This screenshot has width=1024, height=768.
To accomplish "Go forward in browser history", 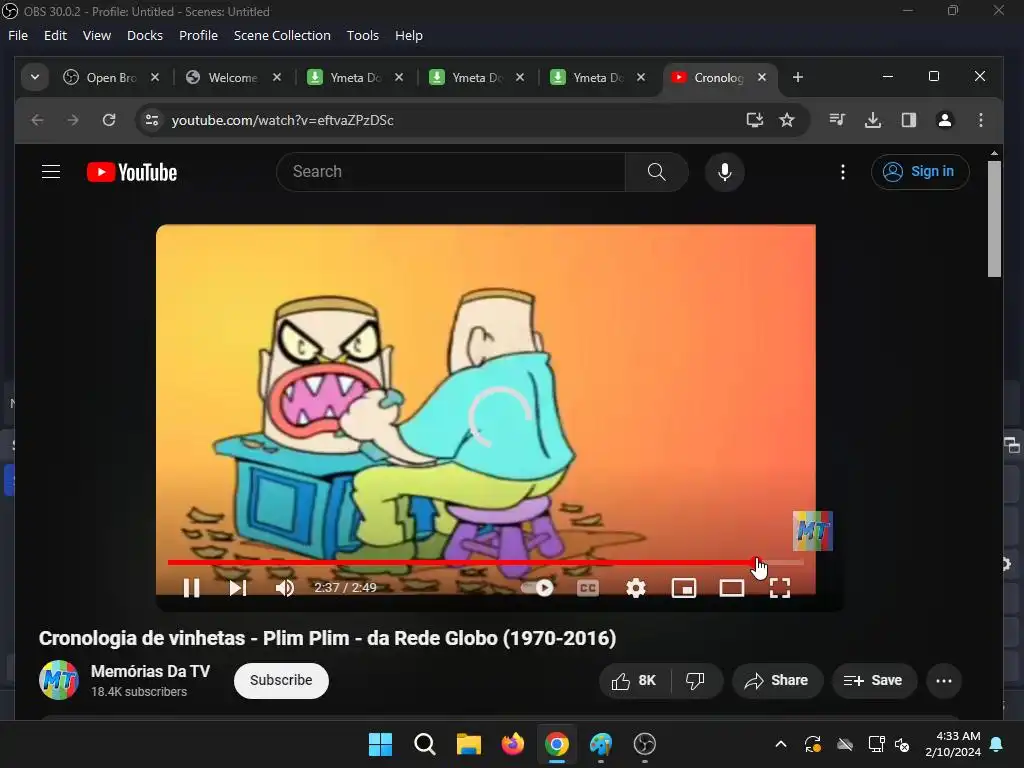I will [x=73, y=120].
